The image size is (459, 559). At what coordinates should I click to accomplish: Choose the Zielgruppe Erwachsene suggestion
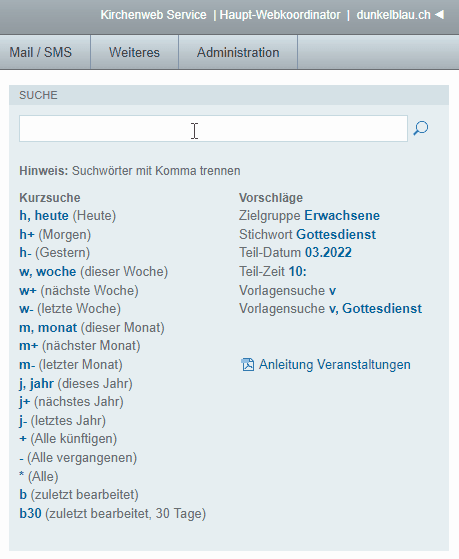click(342, 216)
